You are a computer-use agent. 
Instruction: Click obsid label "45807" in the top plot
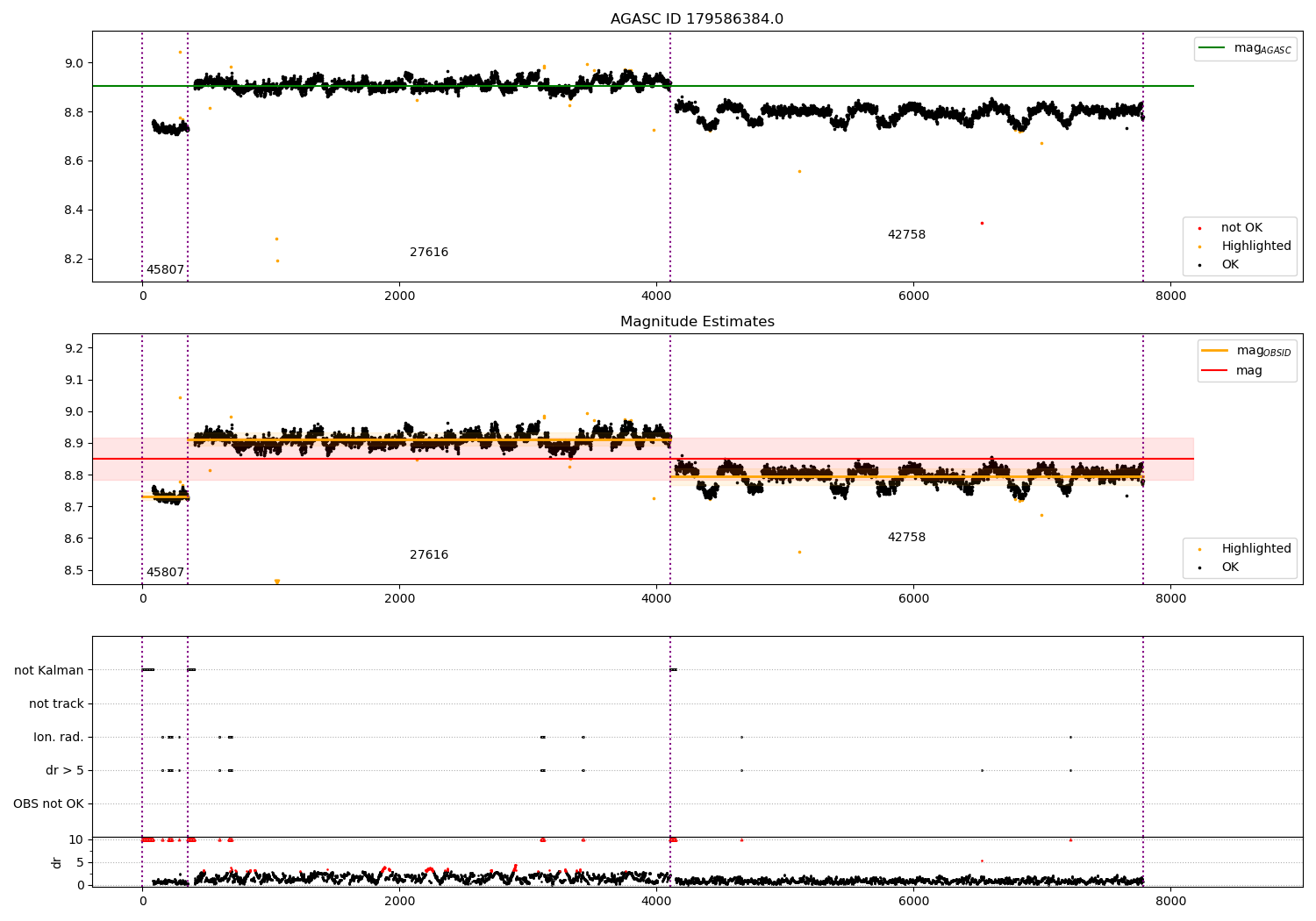coord(165,269)
